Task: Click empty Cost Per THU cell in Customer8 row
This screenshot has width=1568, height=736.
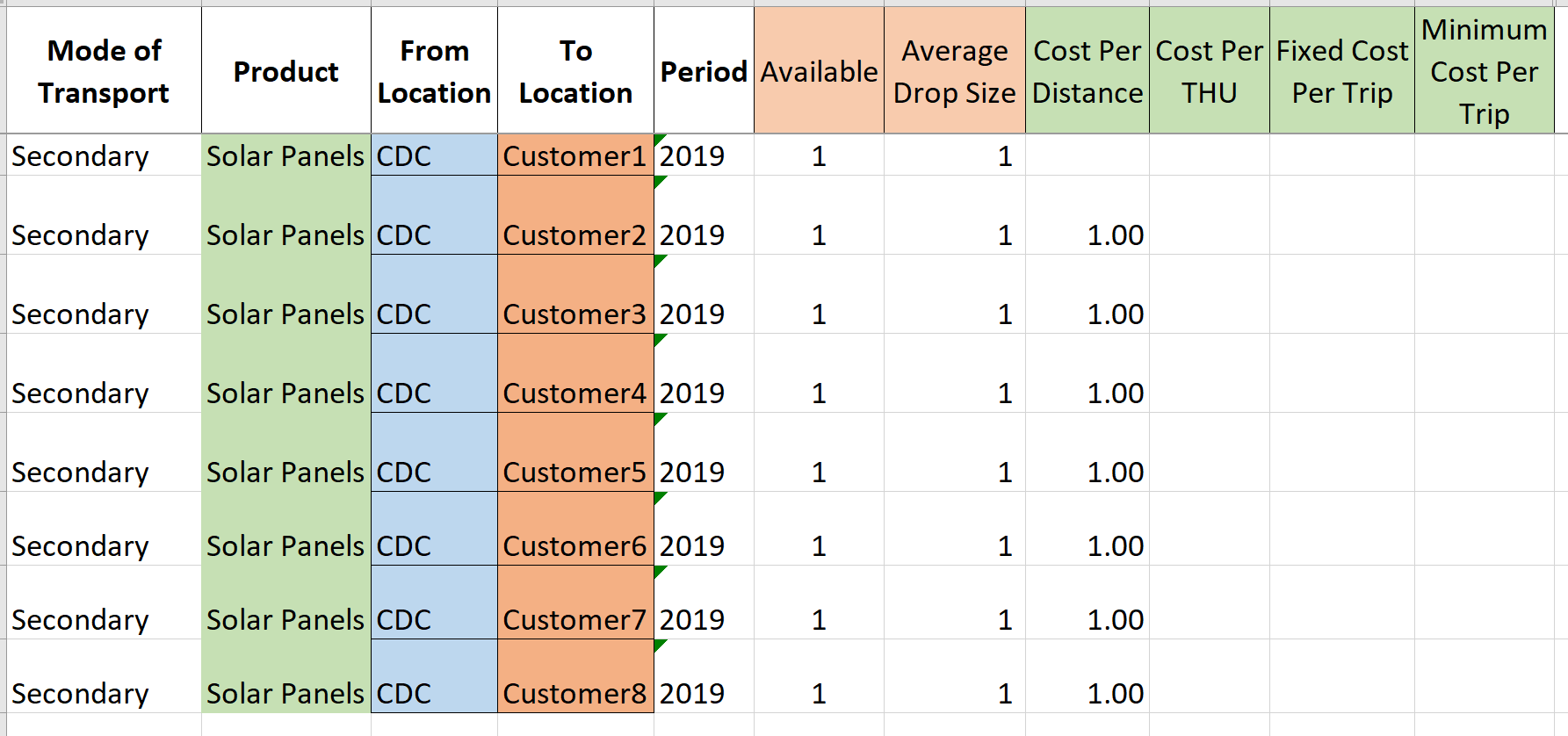Action: pos(1210,676)
